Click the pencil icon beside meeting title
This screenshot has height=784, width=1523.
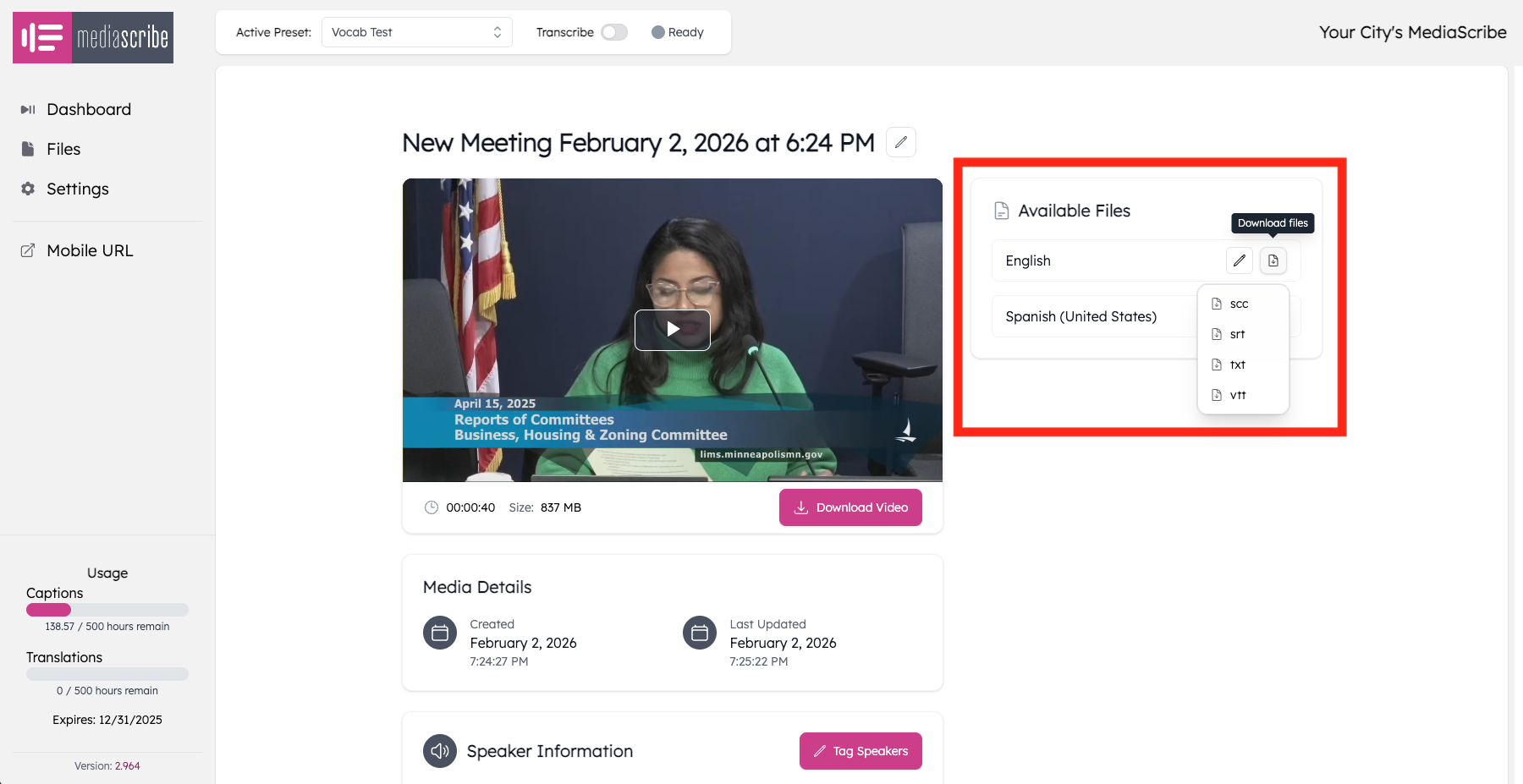tap(900, 142)
